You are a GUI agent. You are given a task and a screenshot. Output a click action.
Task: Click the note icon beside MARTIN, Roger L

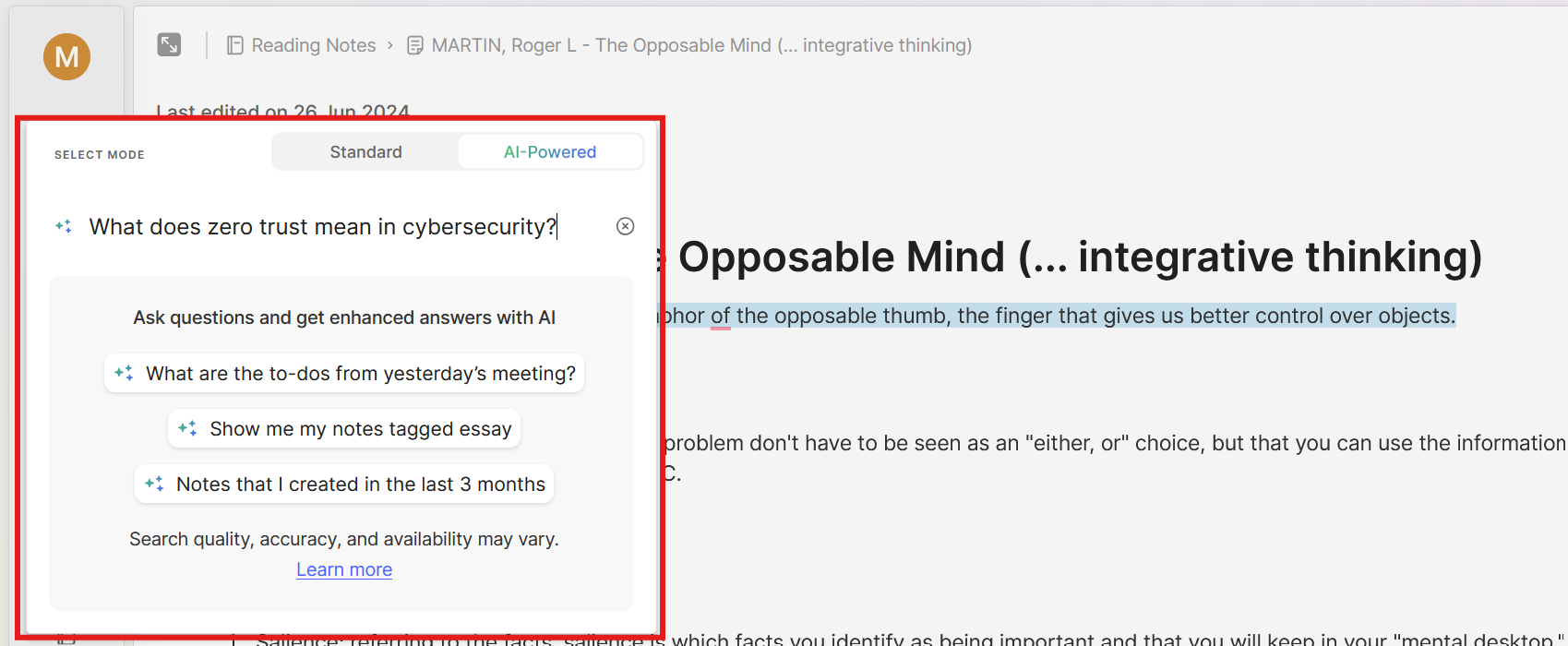[415, 45]
